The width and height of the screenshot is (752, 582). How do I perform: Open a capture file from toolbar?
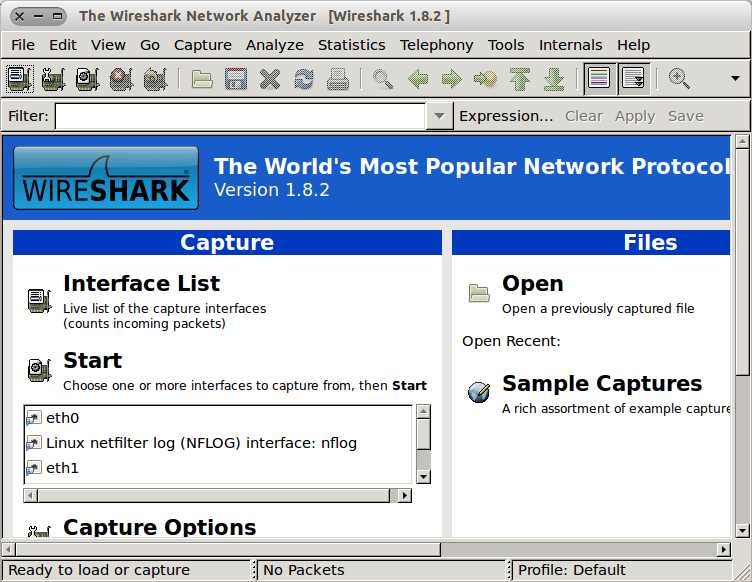(x=202, y=79)
